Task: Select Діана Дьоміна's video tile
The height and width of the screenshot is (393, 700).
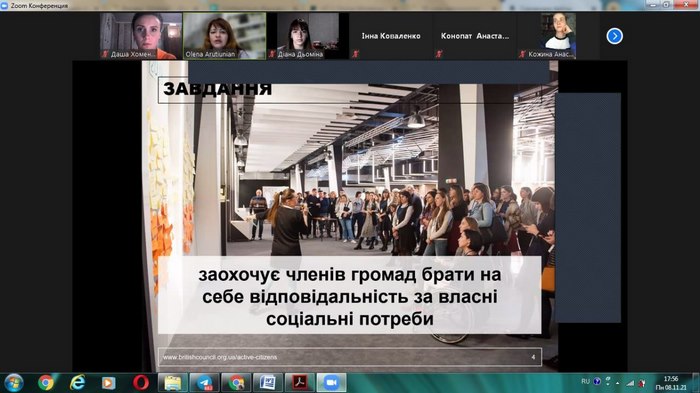Action: tap(308, 36)
